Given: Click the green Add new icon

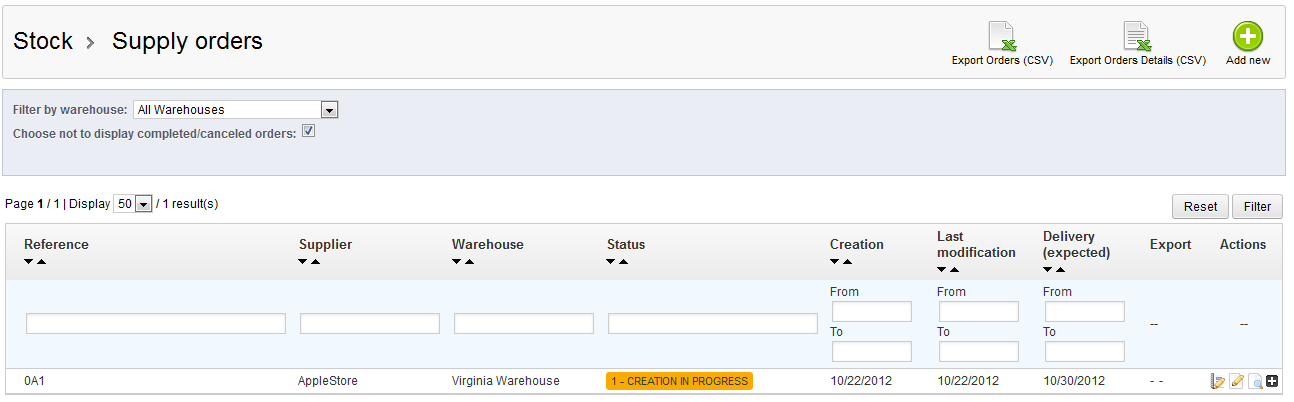Looking at the screenshot, I should [x=1247, y=36].
